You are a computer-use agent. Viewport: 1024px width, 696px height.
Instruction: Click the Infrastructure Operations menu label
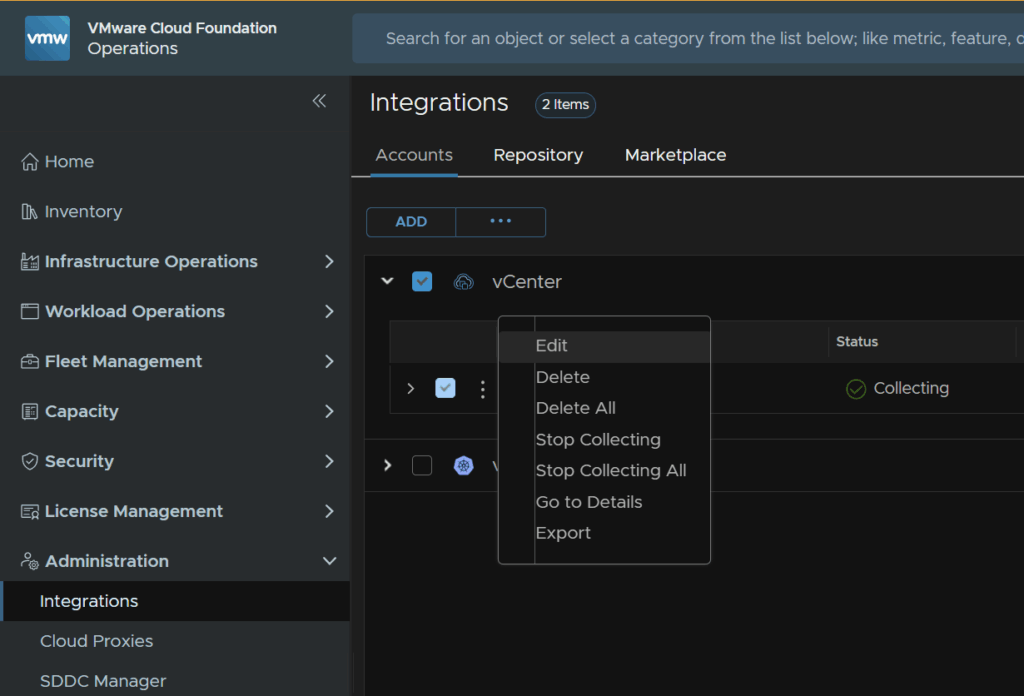click(x=151, y=261)
